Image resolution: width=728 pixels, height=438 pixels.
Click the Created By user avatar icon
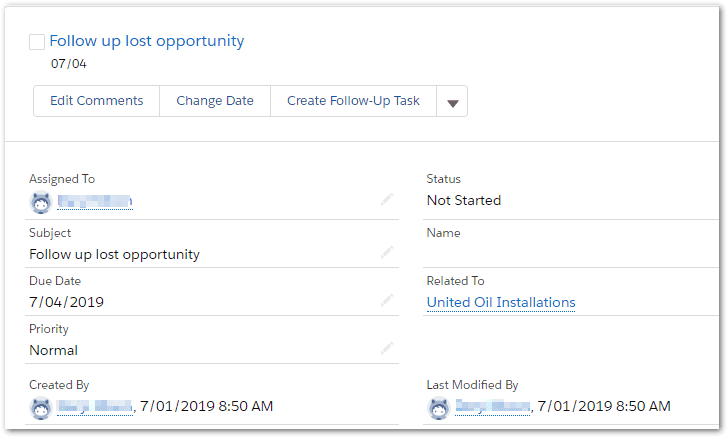41,407
